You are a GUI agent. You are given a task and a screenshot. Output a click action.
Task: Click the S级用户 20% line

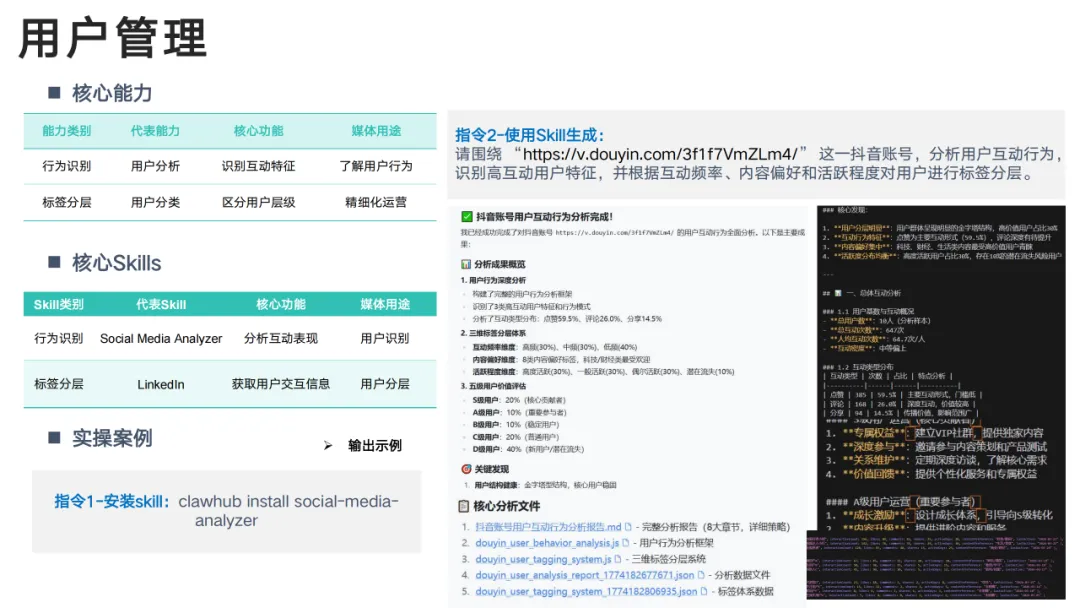click(519, 400)
